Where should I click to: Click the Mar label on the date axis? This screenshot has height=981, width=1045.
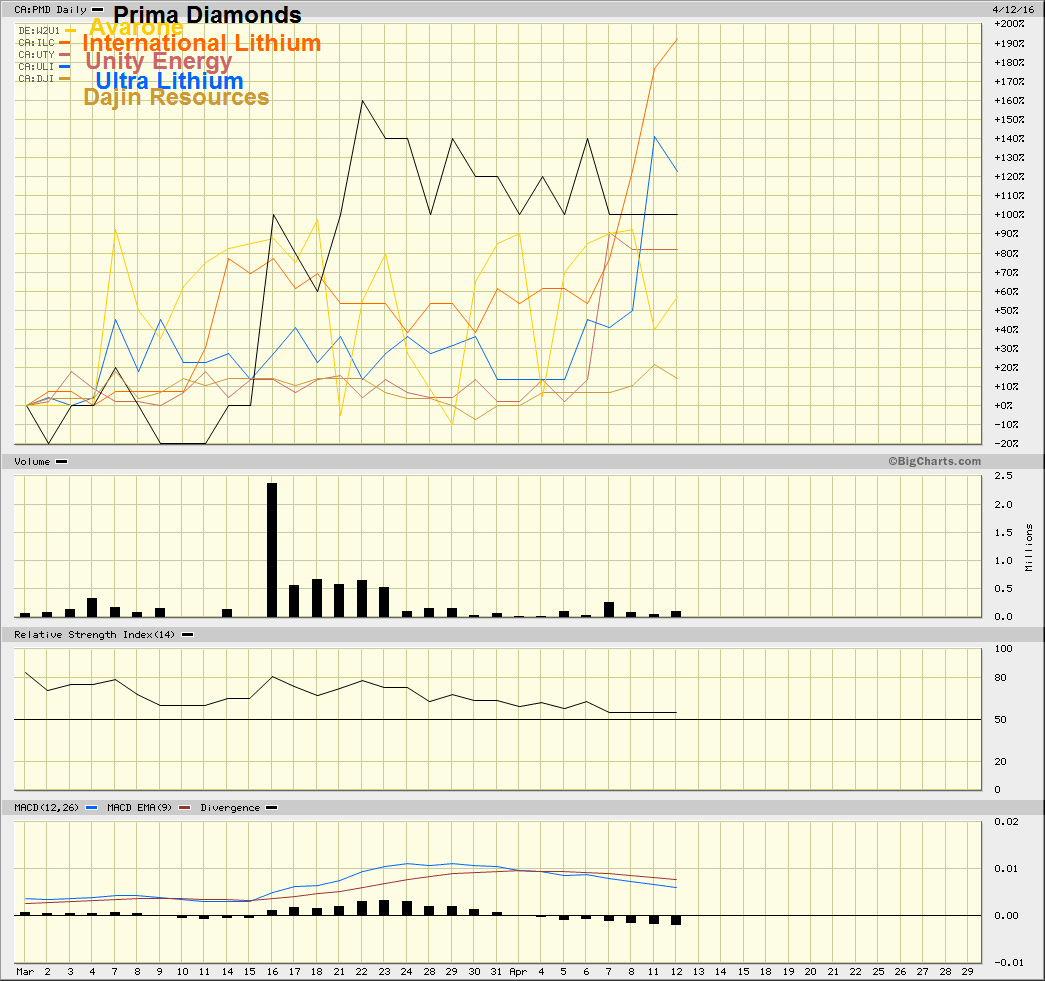[x=25, y=971]
